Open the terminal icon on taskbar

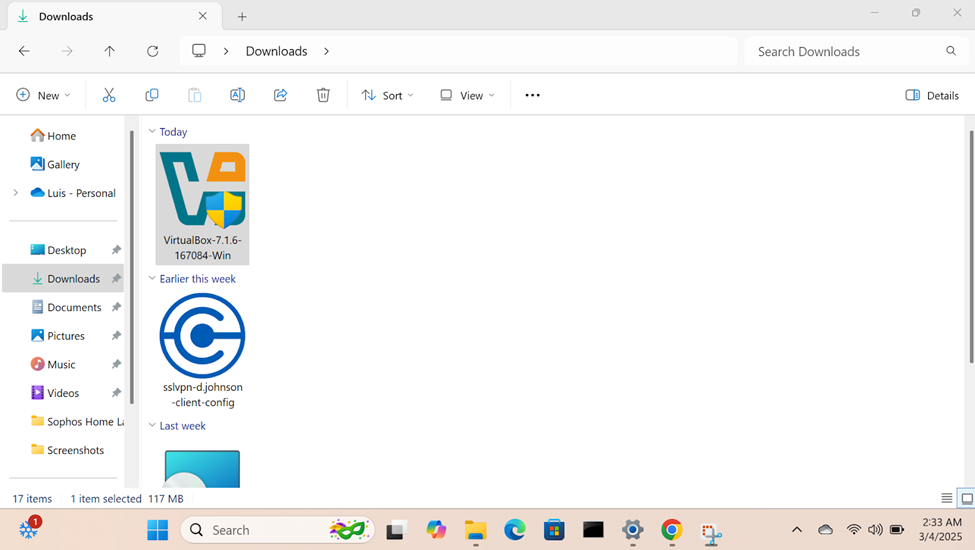coord(593,530)
